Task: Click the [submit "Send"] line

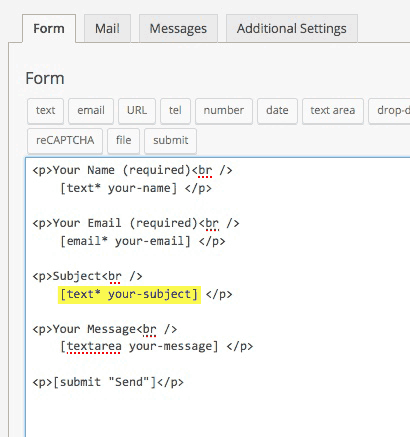Action: point(108,382)
